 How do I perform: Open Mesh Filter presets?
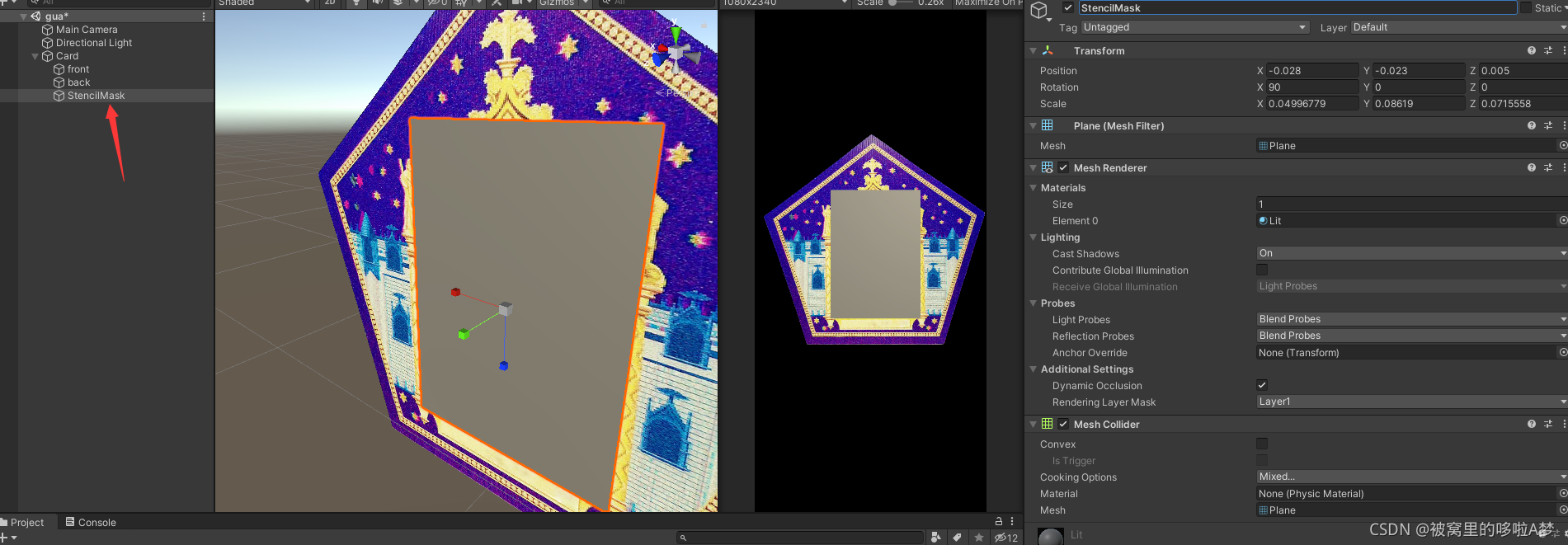tap(1548, 125)
